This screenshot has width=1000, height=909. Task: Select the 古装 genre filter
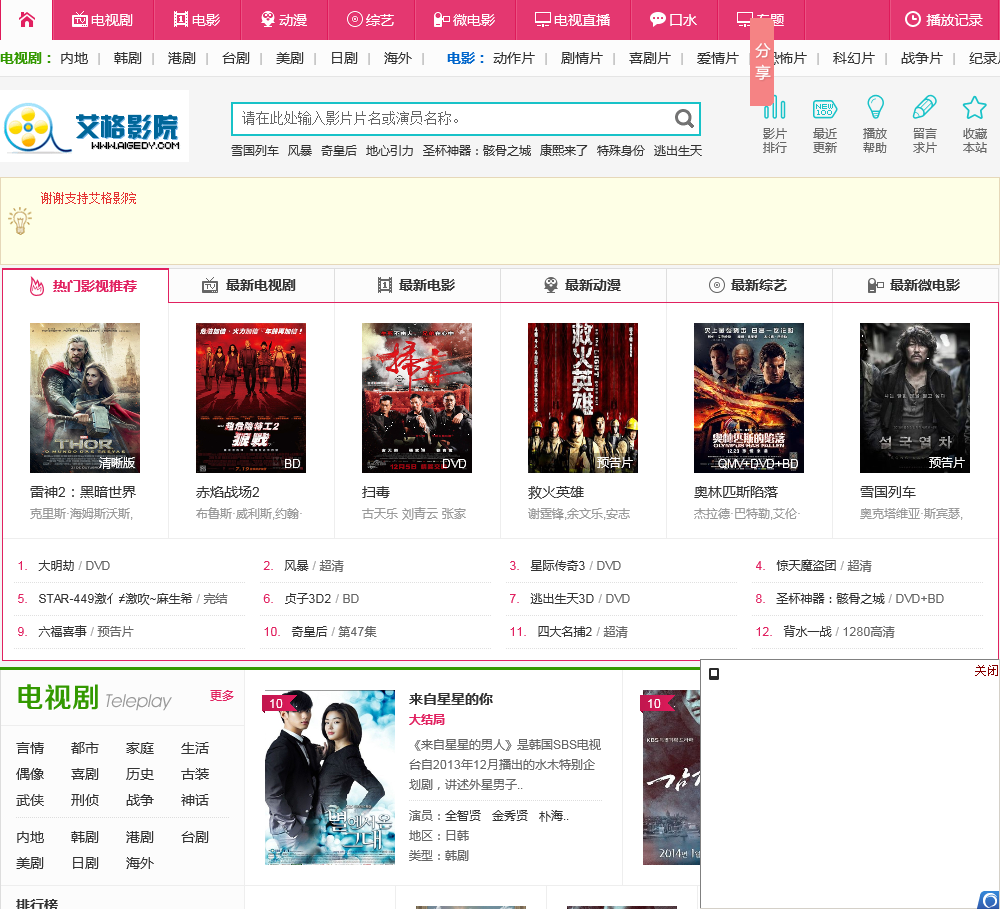pos(195,774)
